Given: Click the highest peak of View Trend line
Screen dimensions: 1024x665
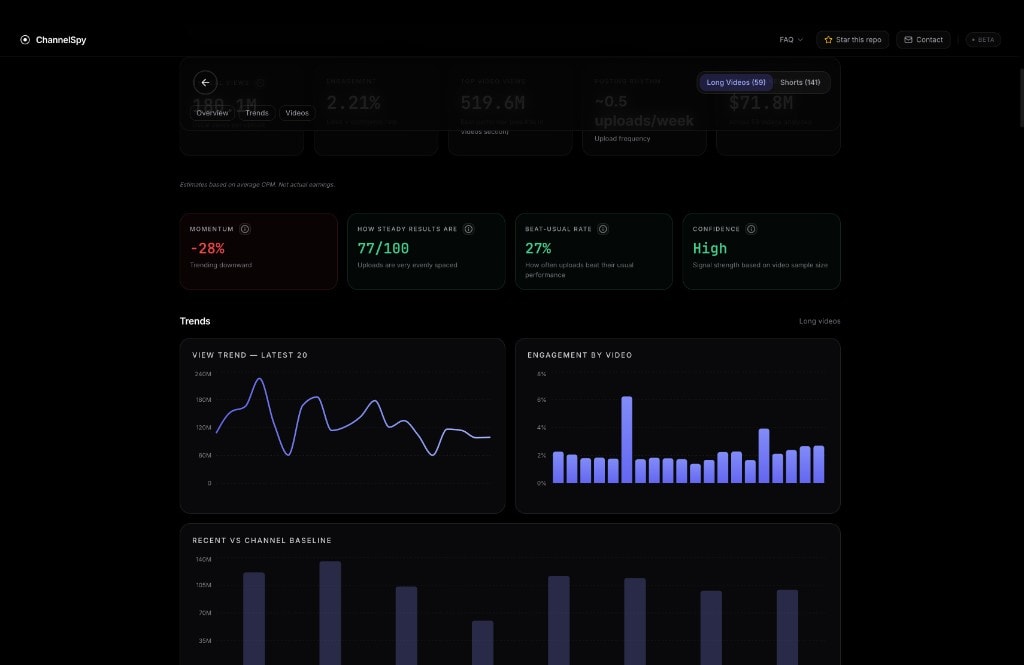Looking at the screenshot, I should pyautogui.click(x=259, y=379).
